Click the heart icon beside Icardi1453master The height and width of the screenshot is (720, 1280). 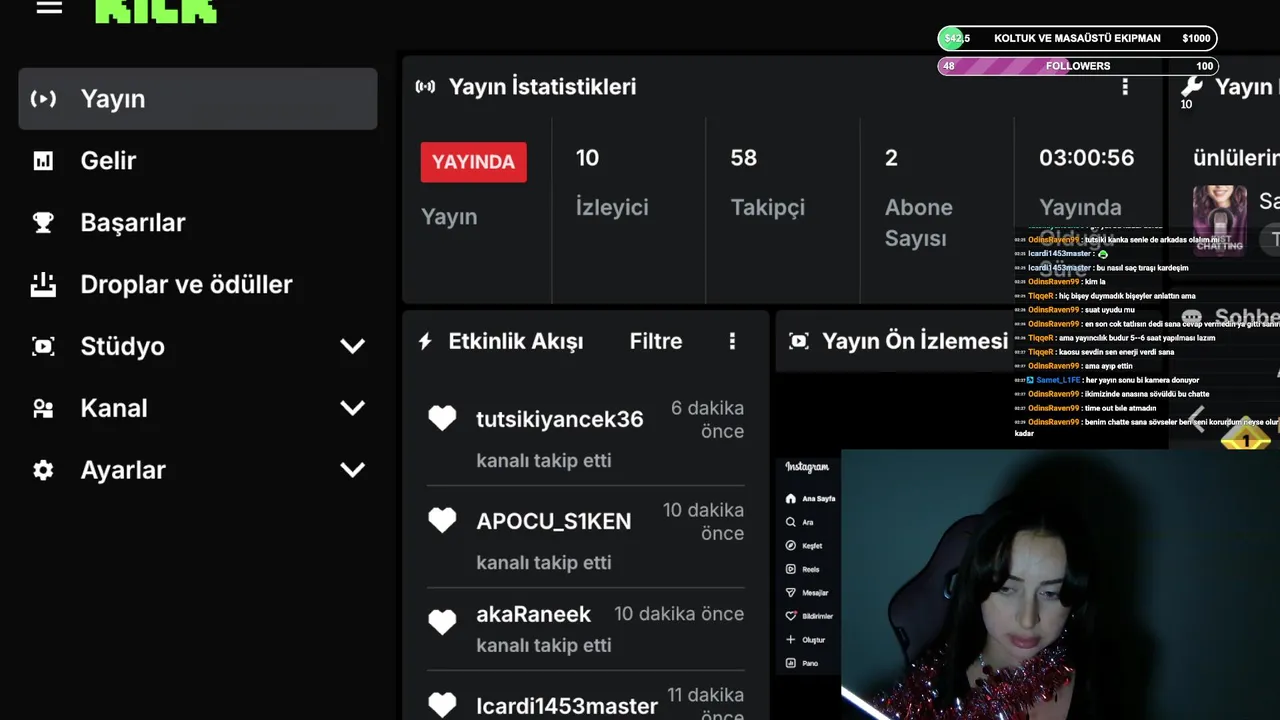tap(442, 705)
